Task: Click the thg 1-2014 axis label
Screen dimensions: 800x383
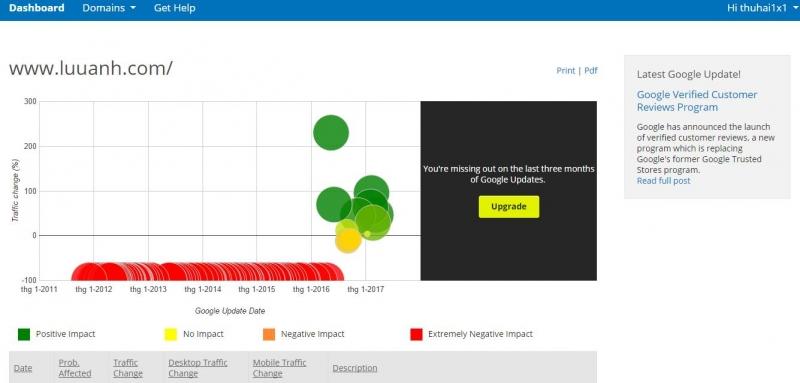Action: (203, 289)
